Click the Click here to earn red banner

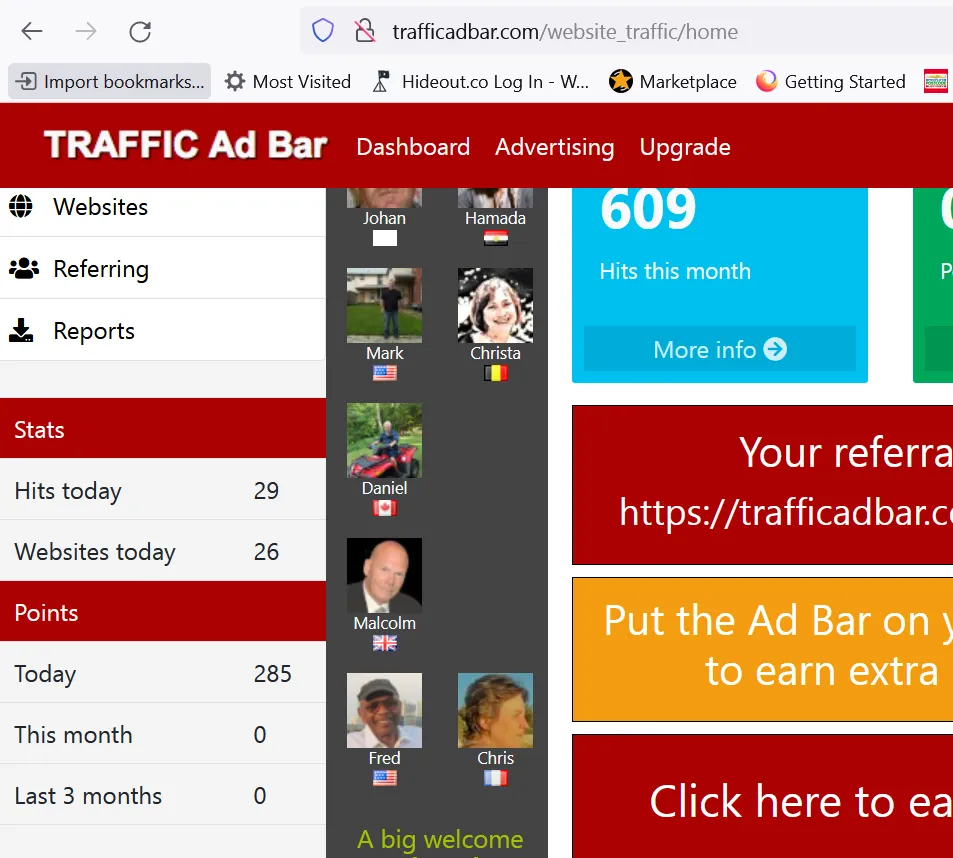coord(763,796)
